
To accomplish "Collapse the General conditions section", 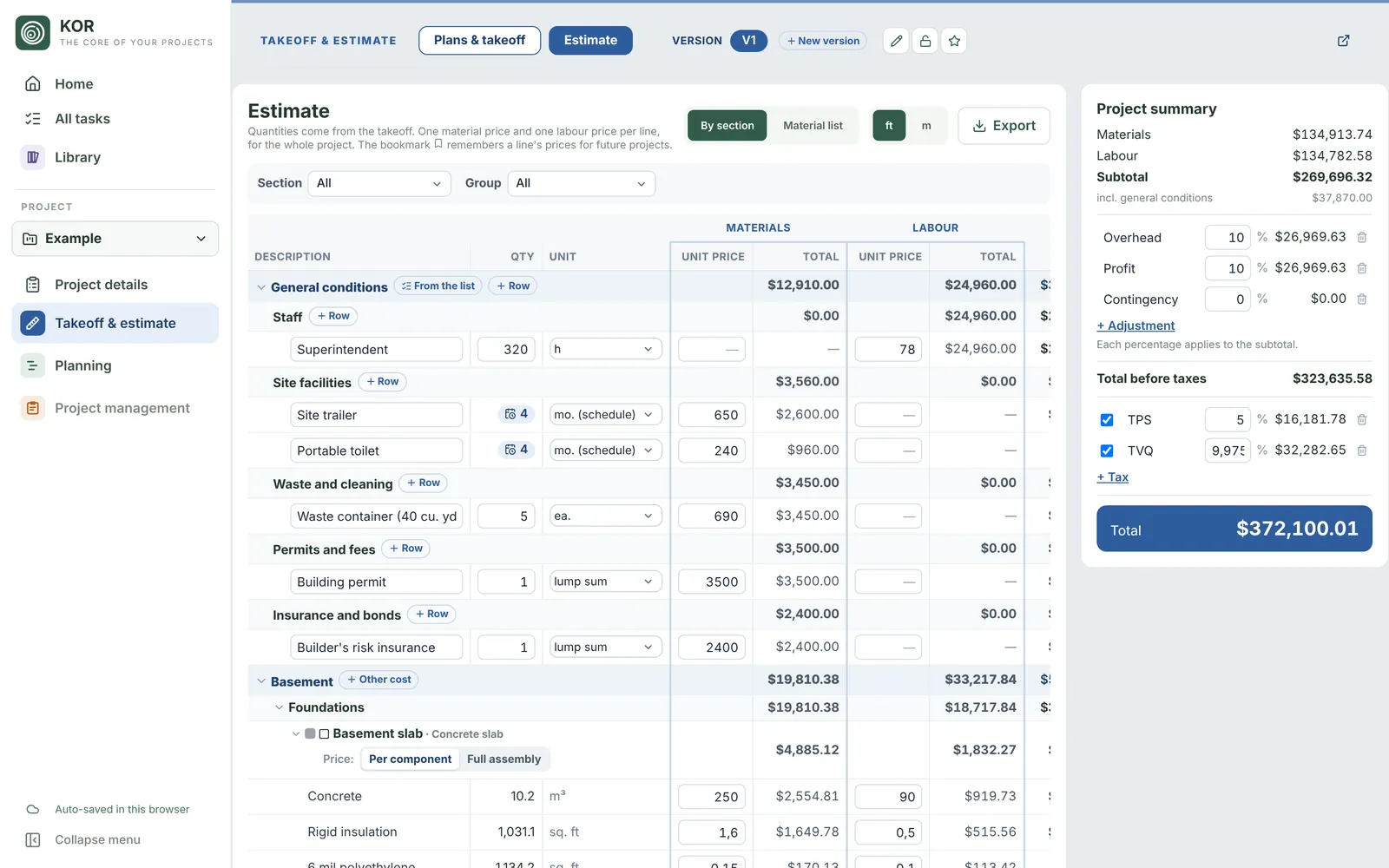I will (261, 287).
